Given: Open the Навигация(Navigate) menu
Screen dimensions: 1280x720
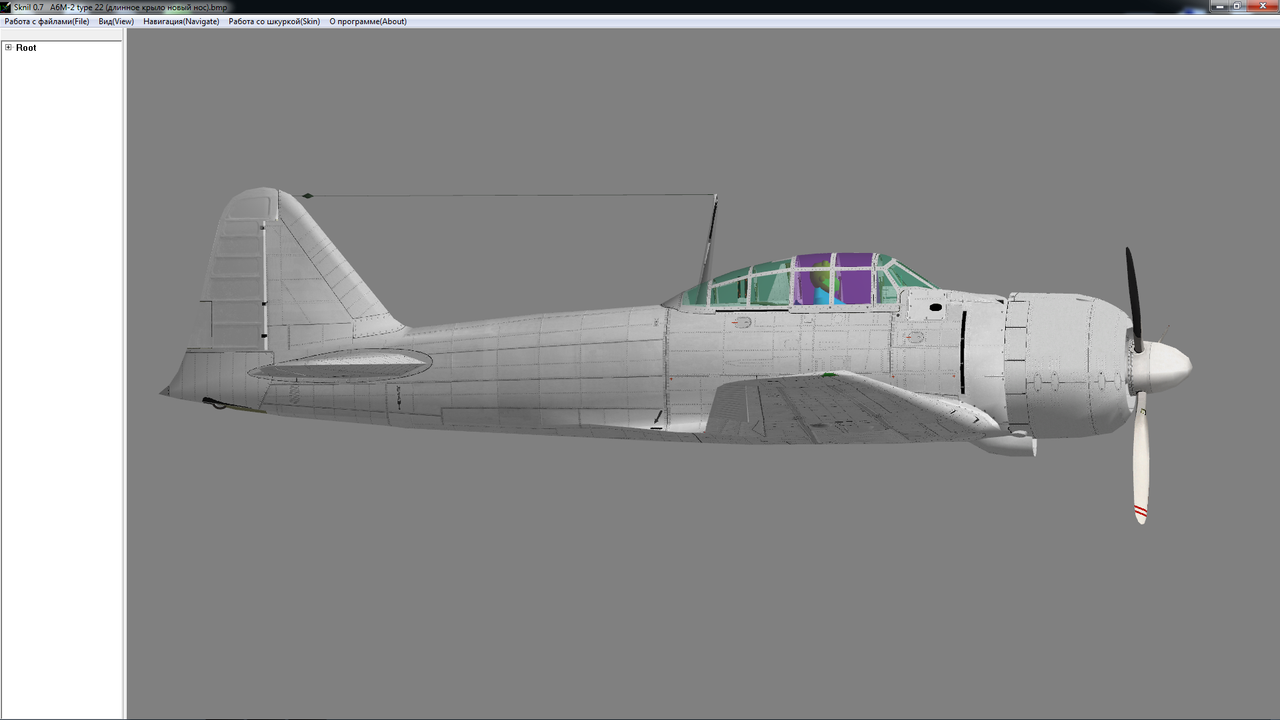Looking at the screenshot, I should pos(182,21).
